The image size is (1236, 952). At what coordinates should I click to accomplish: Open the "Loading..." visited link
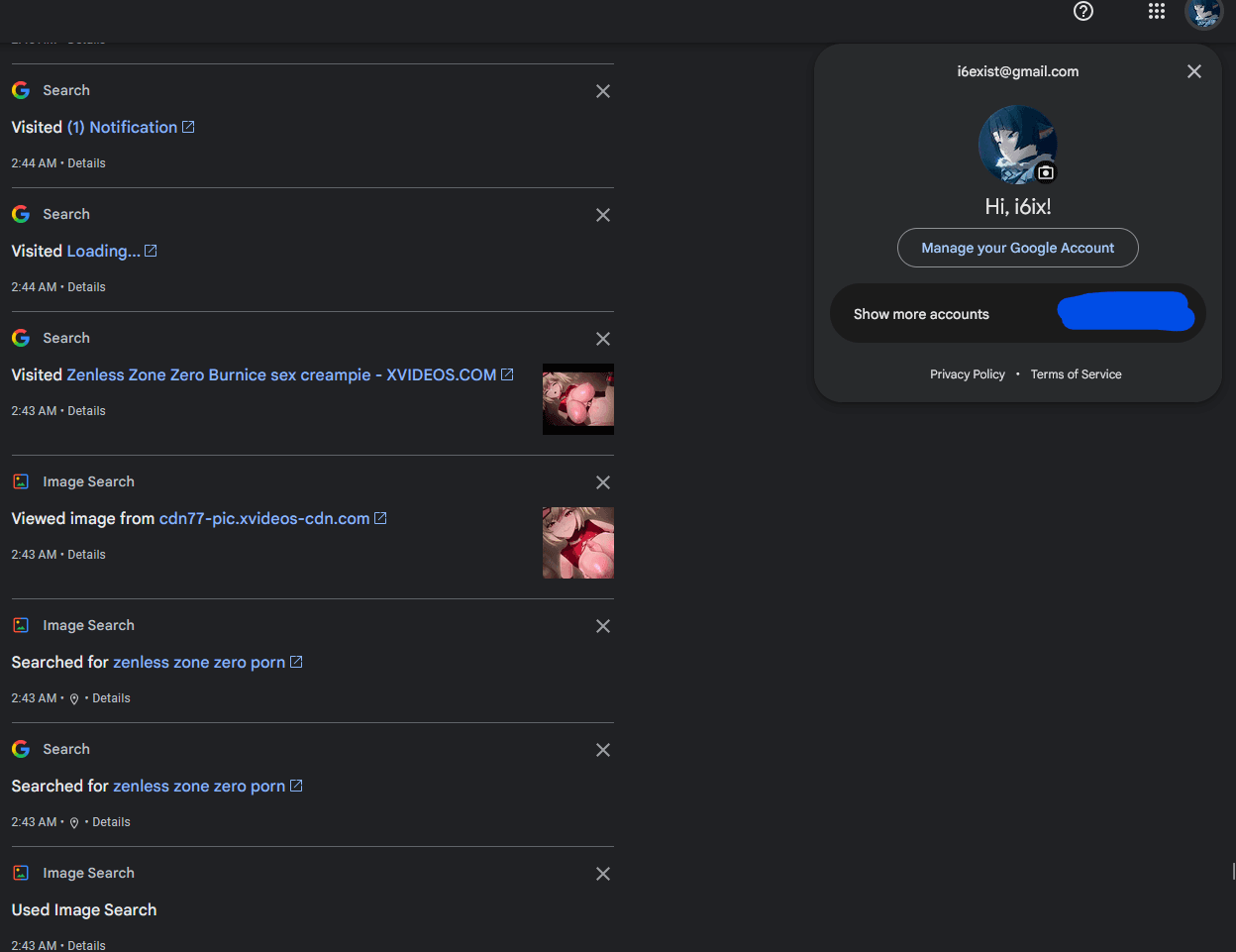(x=103, y=252)
